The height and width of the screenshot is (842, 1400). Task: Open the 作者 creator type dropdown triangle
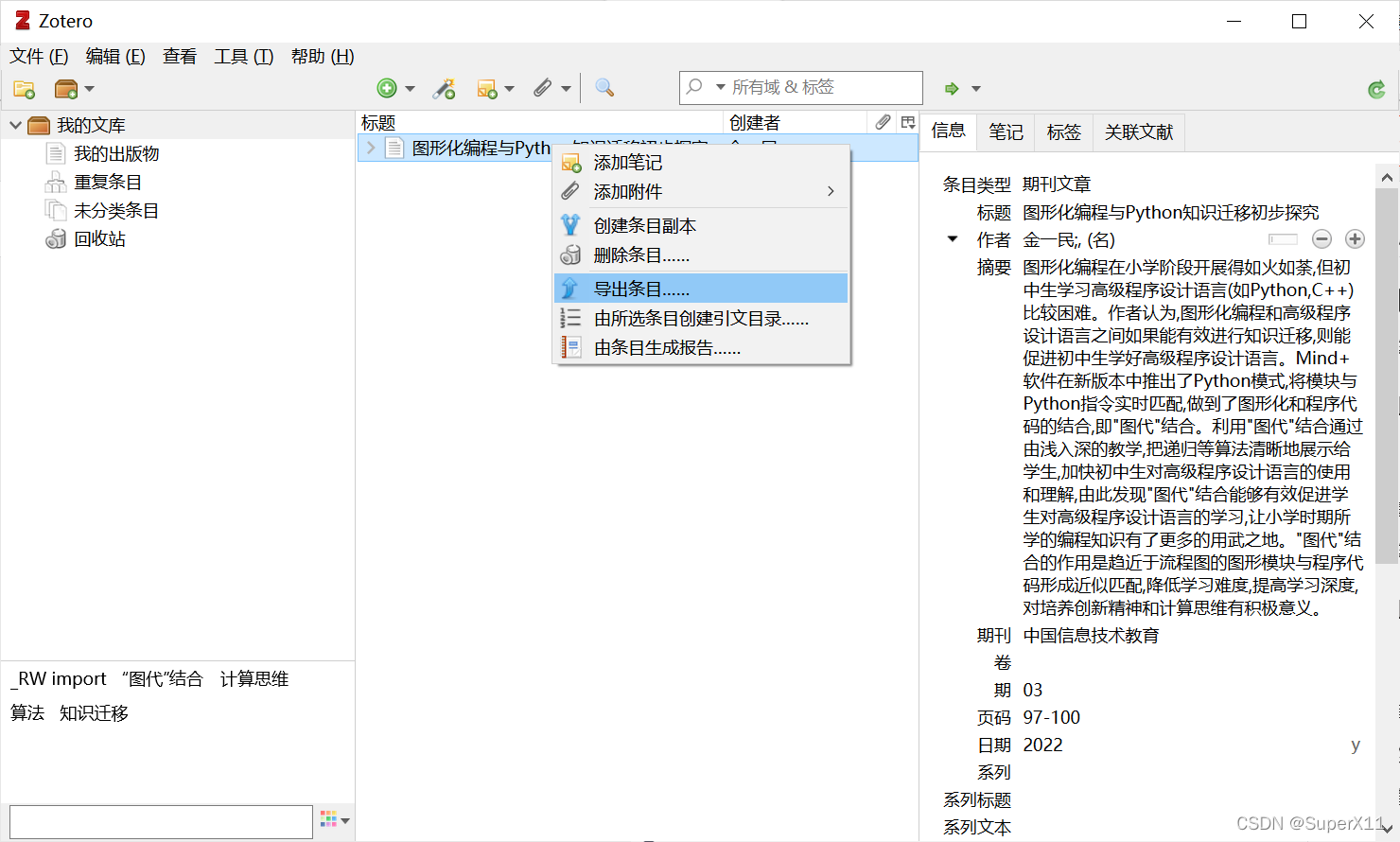coord(953,239)
